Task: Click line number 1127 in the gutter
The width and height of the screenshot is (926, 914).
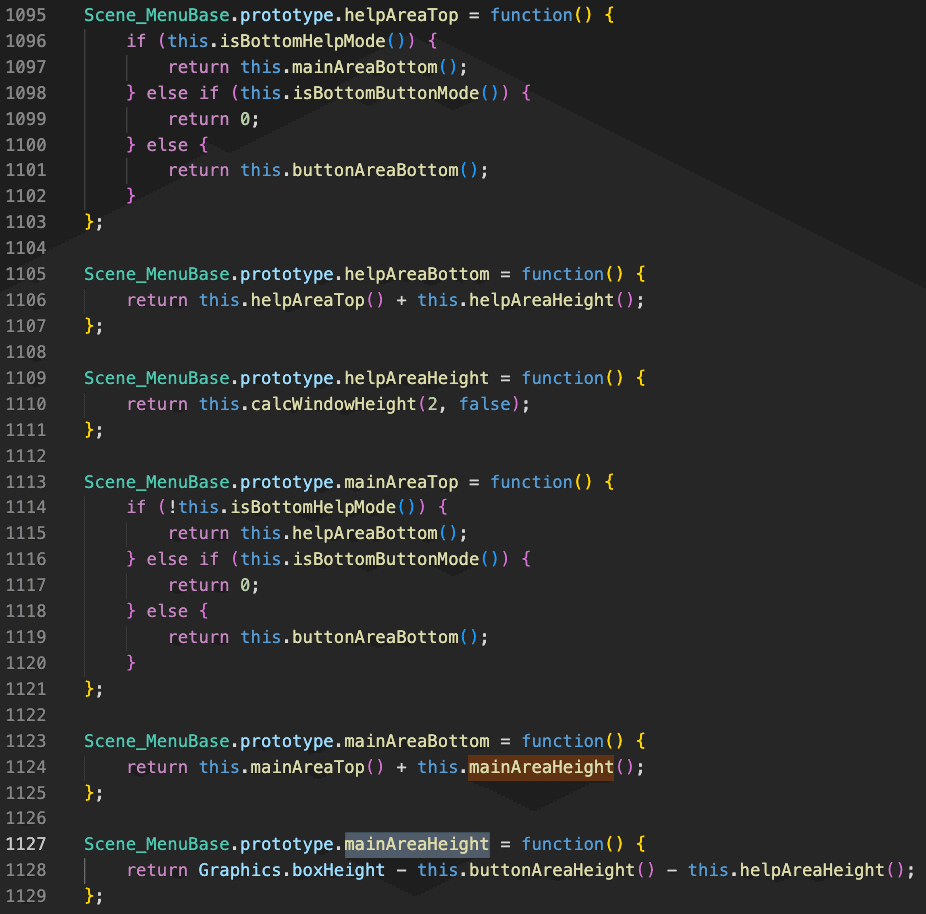Action: coord(26,844)
